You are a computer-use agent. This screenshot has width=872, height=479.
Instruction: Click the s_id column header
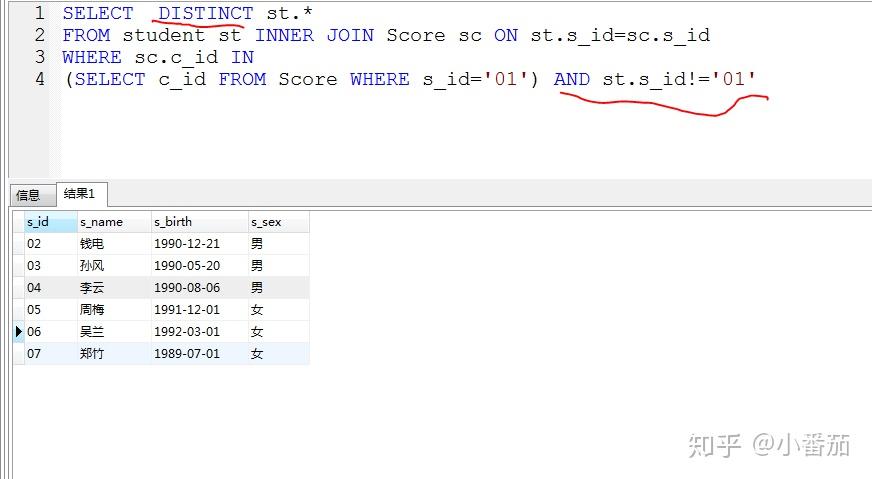[51, 222]
